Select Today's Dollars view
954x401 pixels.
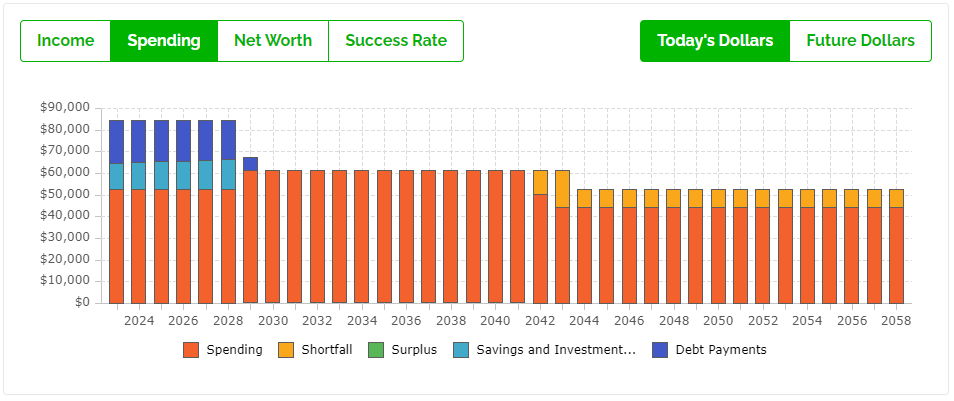(x=715, y=41)
